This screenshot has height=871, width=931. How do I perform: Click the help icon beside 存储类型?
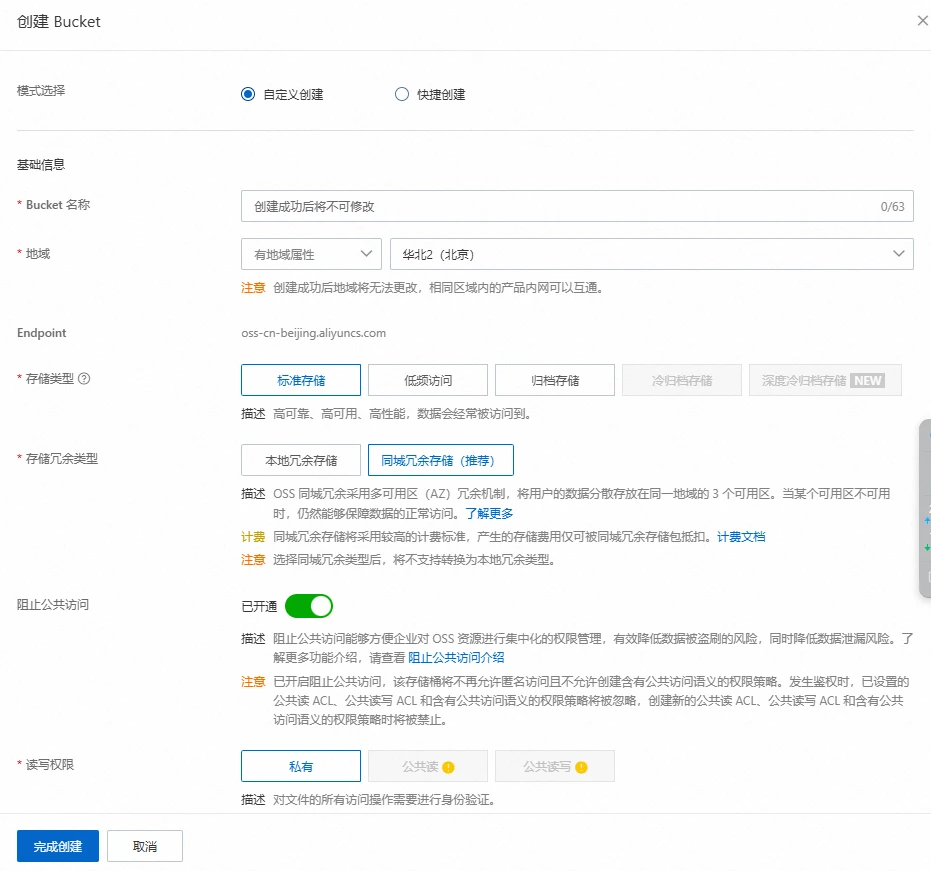pos(84,379)
